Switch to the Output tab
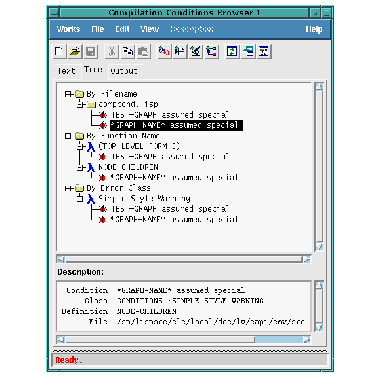This screenshot has width=381, height=378. 124,71
